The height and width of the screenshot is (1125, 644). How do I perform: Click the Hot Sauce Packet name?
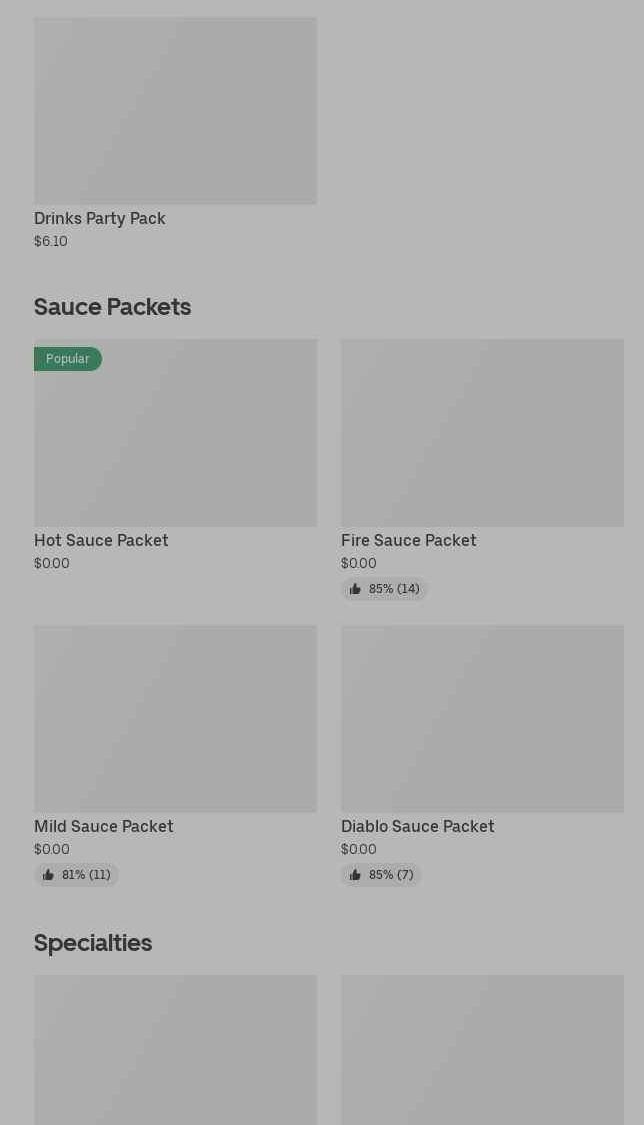pyautogui.click(x=101, y=540)
